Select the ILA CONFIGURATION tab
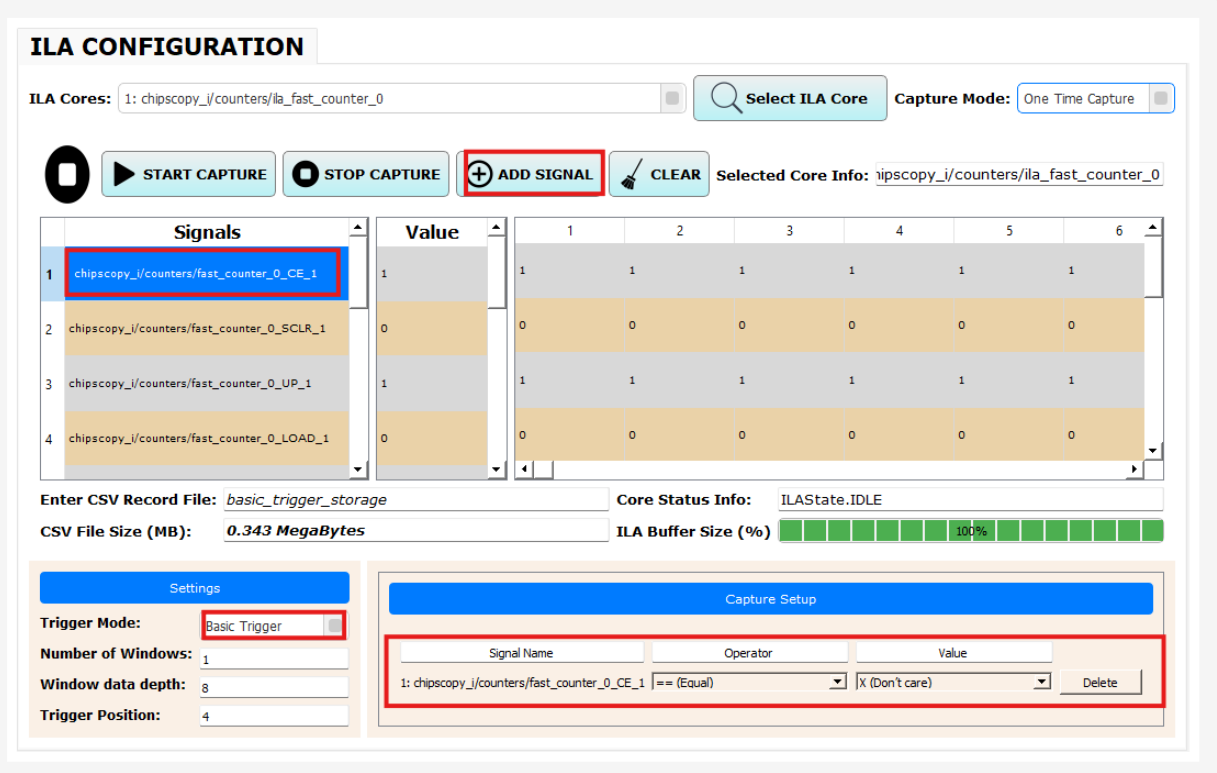This screenshot has height=773, width=1217. 167,47
